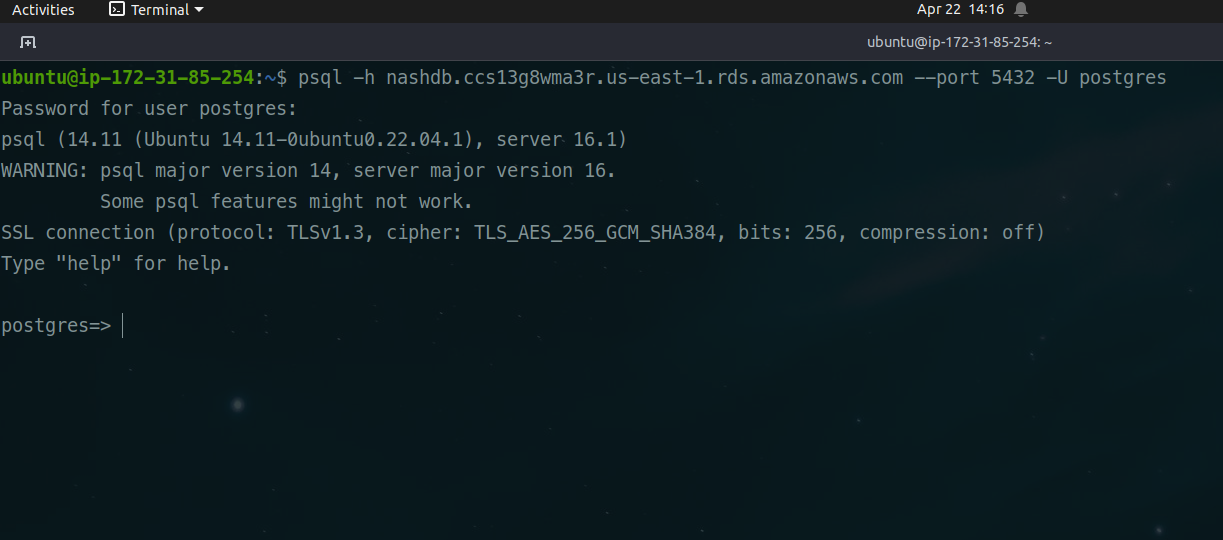Click the notification bell icon in top bar
The width and height of the screenshot is (1223, 540).
[x=1020, y=10]
